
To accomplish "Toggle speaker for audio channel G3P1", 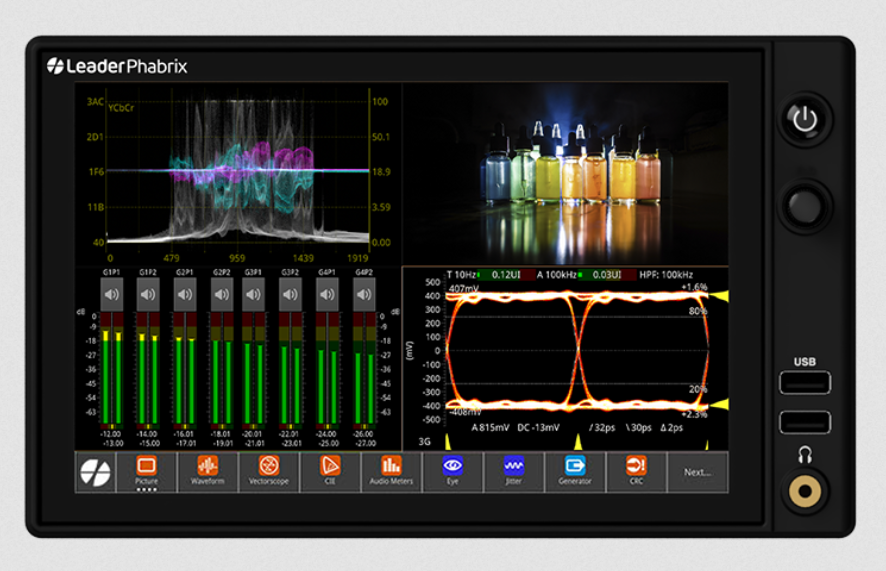I will [254, 294].
